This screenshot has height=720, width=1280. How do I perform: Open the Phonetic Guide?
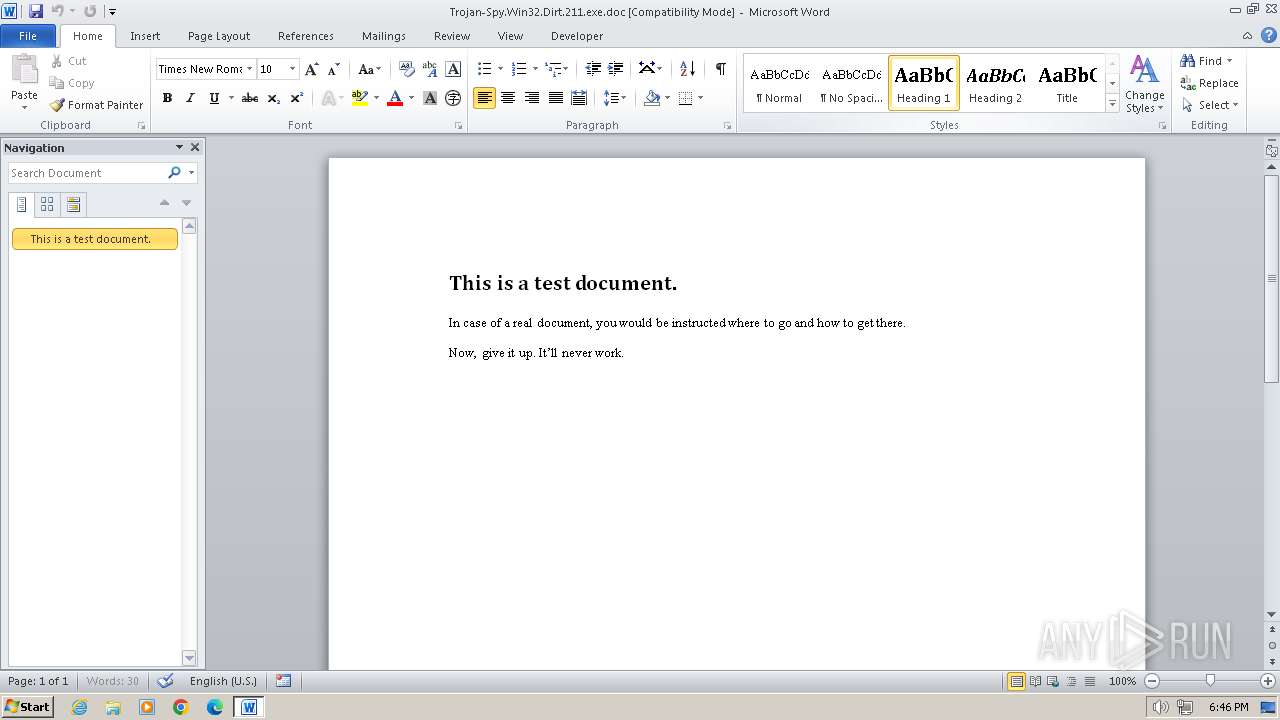[430, 69]
